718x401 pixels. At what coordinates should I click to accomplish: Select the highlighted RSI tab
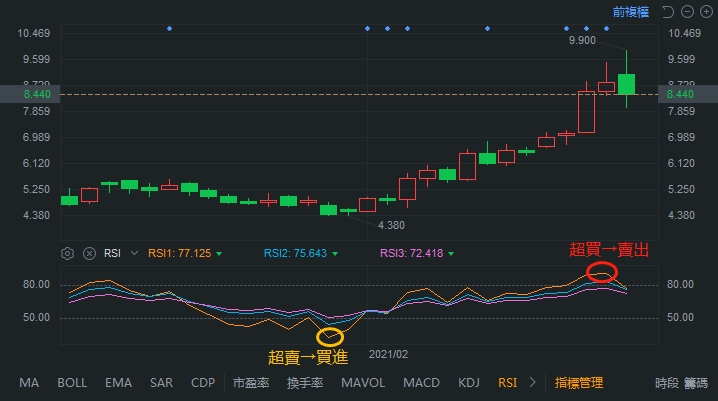pyautogui.click(x=507, y=383)
